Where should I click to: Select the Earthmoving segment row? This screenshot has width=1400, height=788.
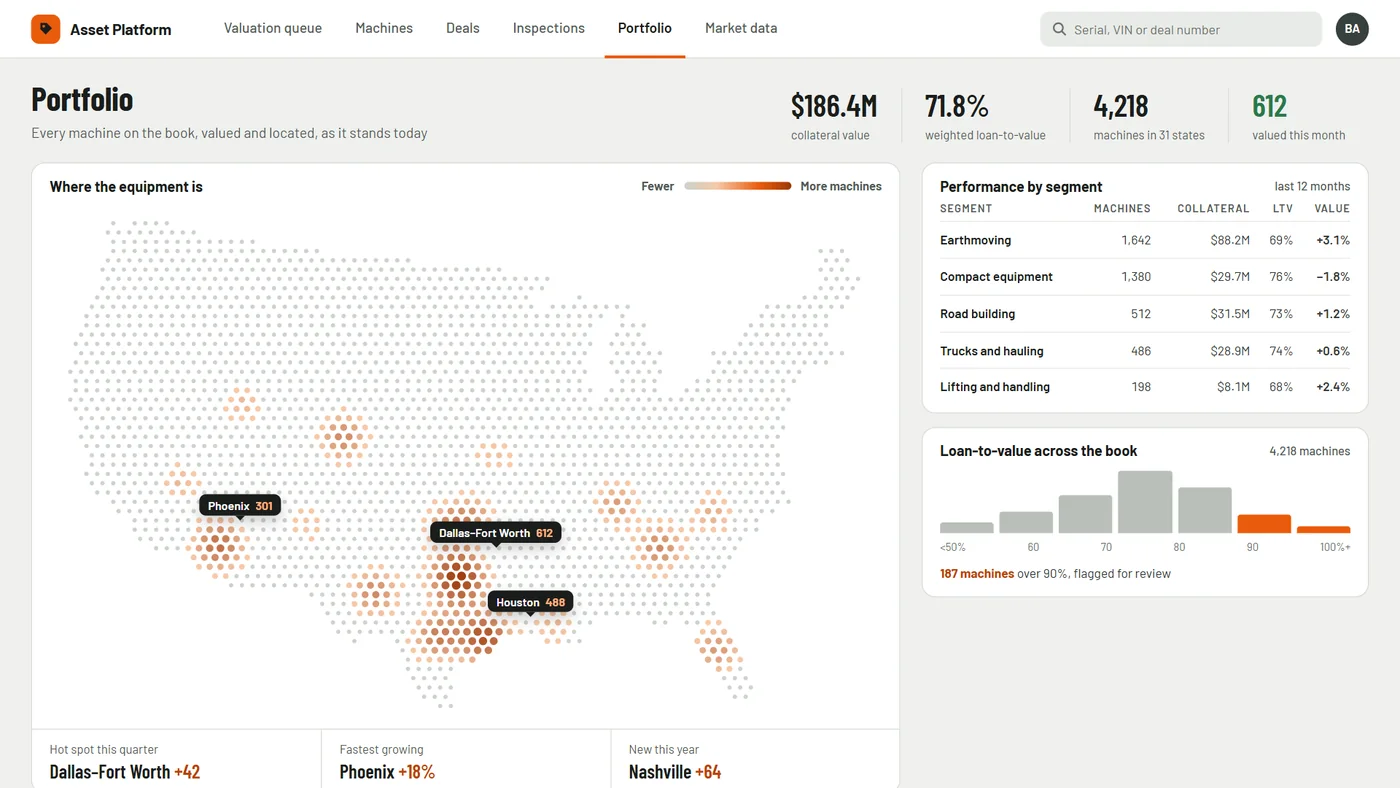[x=1145, y=240]
